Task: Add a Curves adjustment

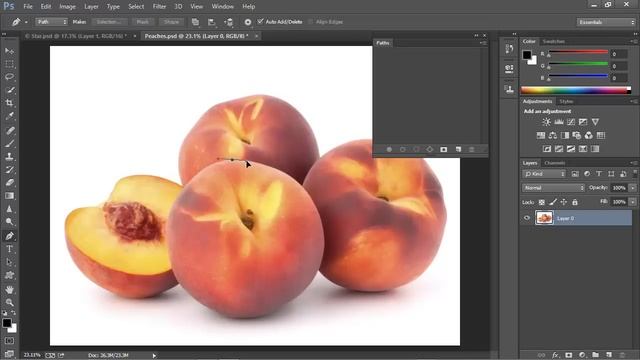Action: [571, 122]
